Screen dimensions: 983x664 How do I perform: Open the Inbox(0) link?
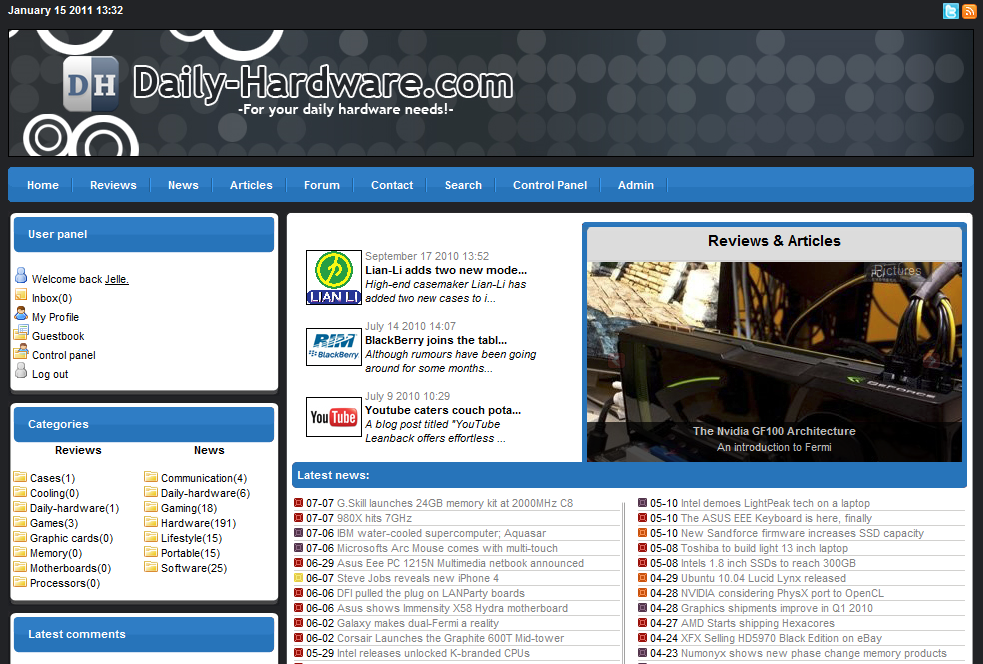pos(52,298)
